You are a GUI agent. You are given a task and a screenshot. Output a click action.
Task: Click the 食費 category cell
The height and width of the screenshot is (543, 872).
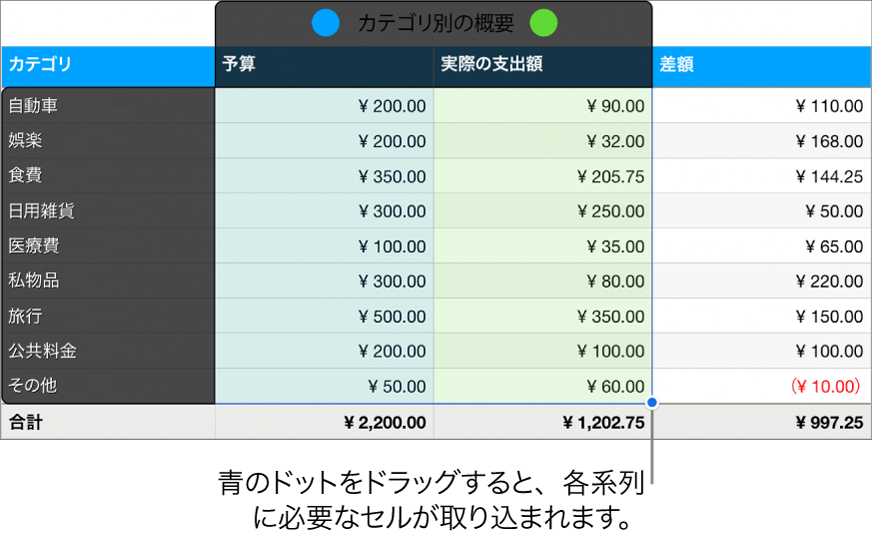click(108, 176)
